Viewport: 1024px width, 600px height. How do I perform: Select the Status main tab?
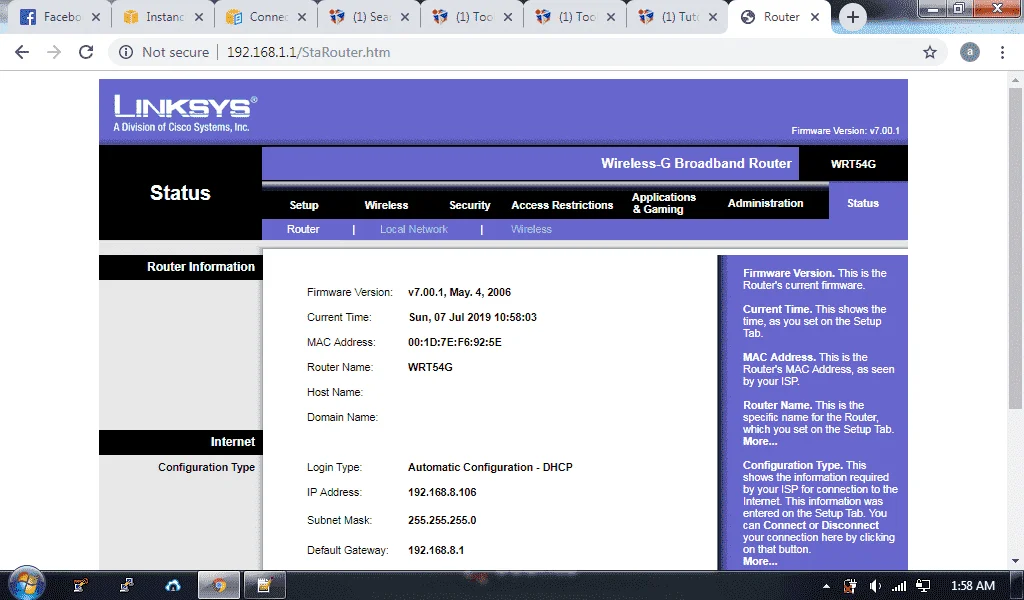pos(863,203)
